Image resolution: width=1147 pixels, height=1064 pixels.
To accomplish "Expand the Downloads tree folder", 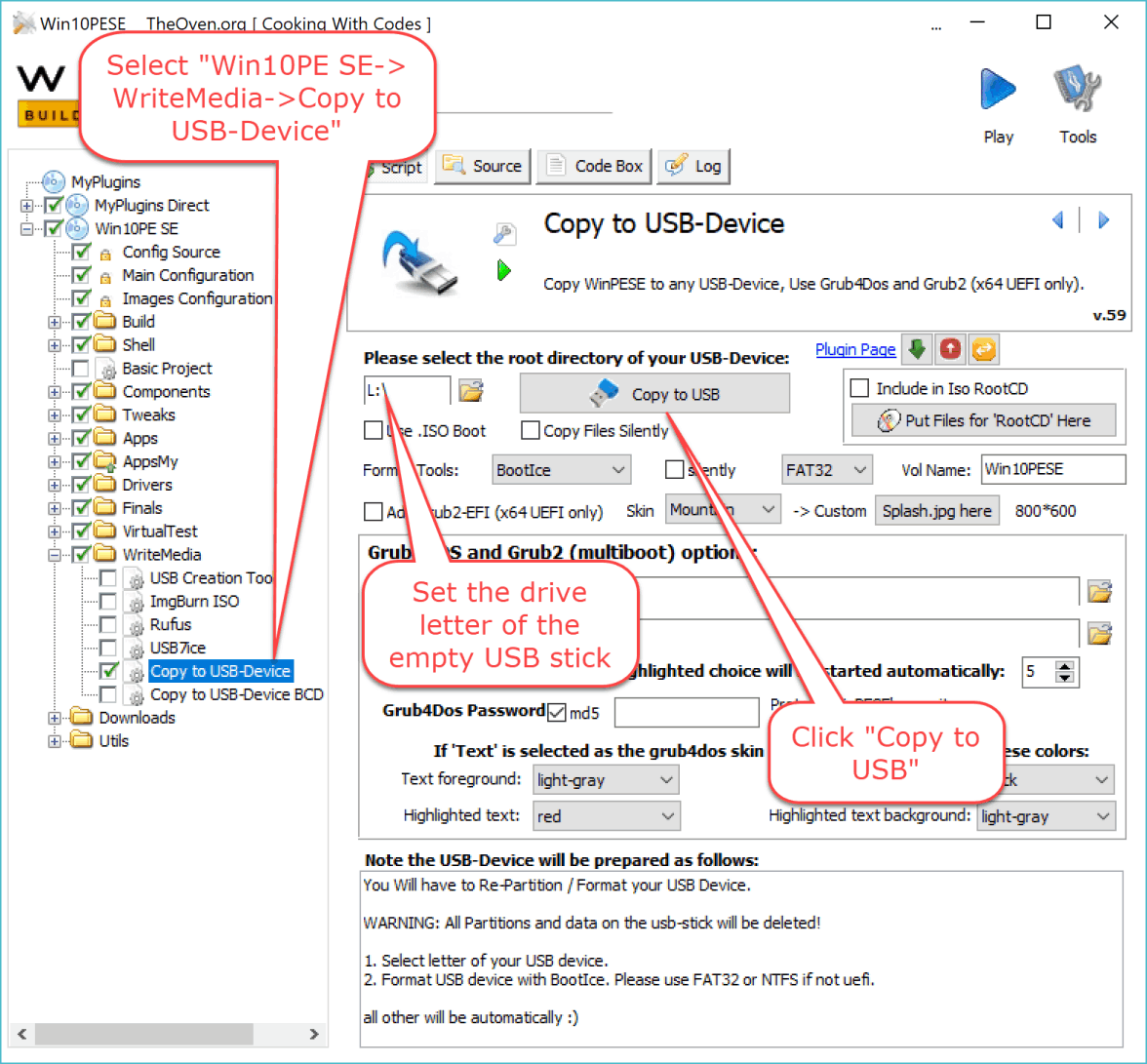I will [55, 718].
